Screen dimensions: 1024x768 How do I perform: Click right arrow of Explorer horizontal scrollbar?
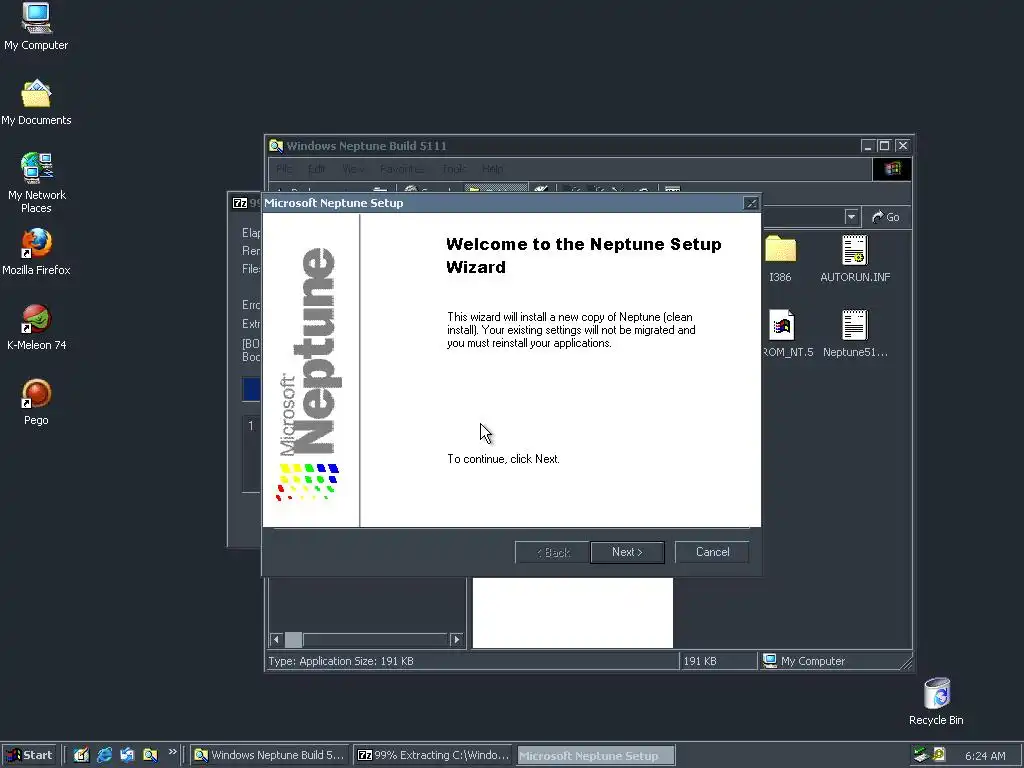(456, 639)
